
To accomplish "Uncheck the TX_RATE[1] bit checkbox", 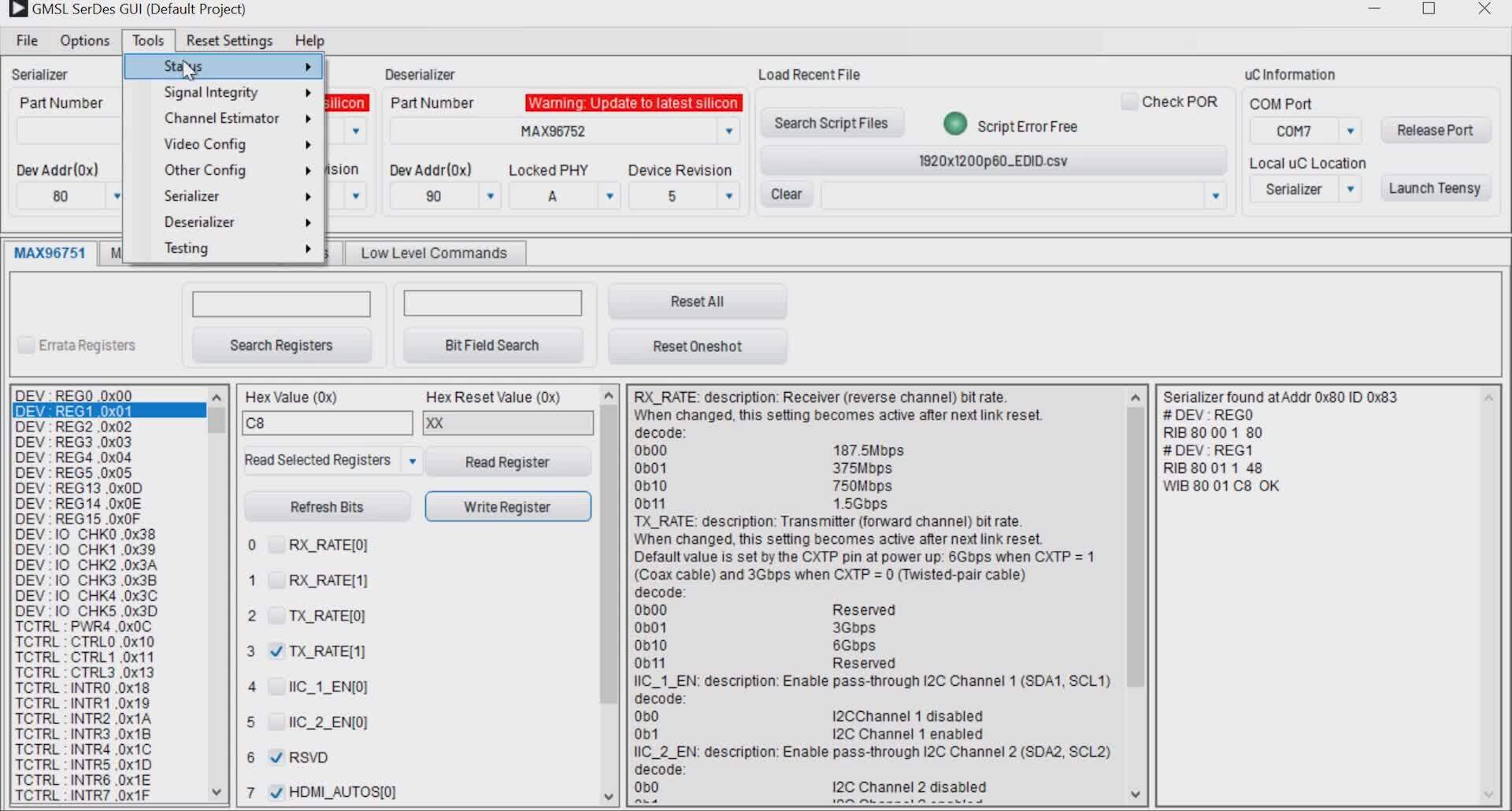I will coord(276,651).
